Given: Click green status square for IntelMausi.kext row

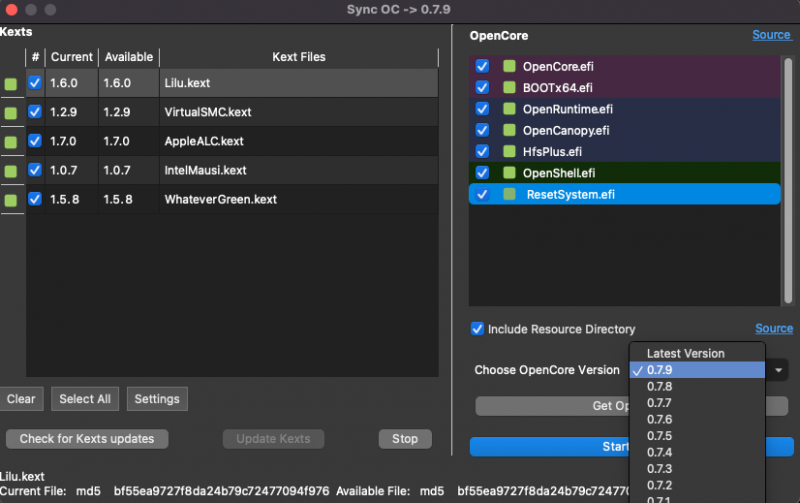Looking at the screenshot, I should coord(10,171).
